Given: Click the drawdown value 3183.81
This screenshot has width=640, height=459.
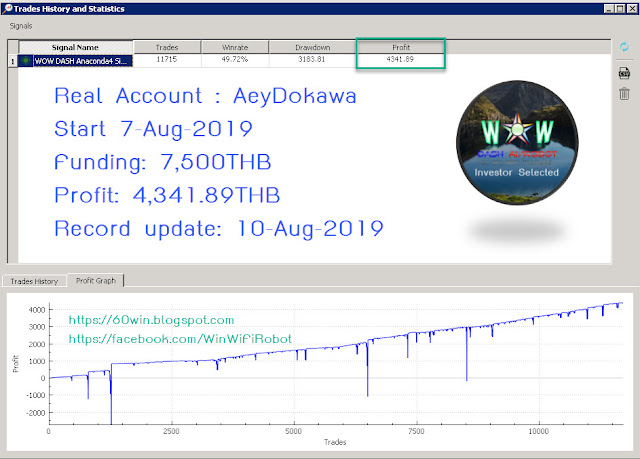Looking at the screenshot, I should (x=312, y=60).
